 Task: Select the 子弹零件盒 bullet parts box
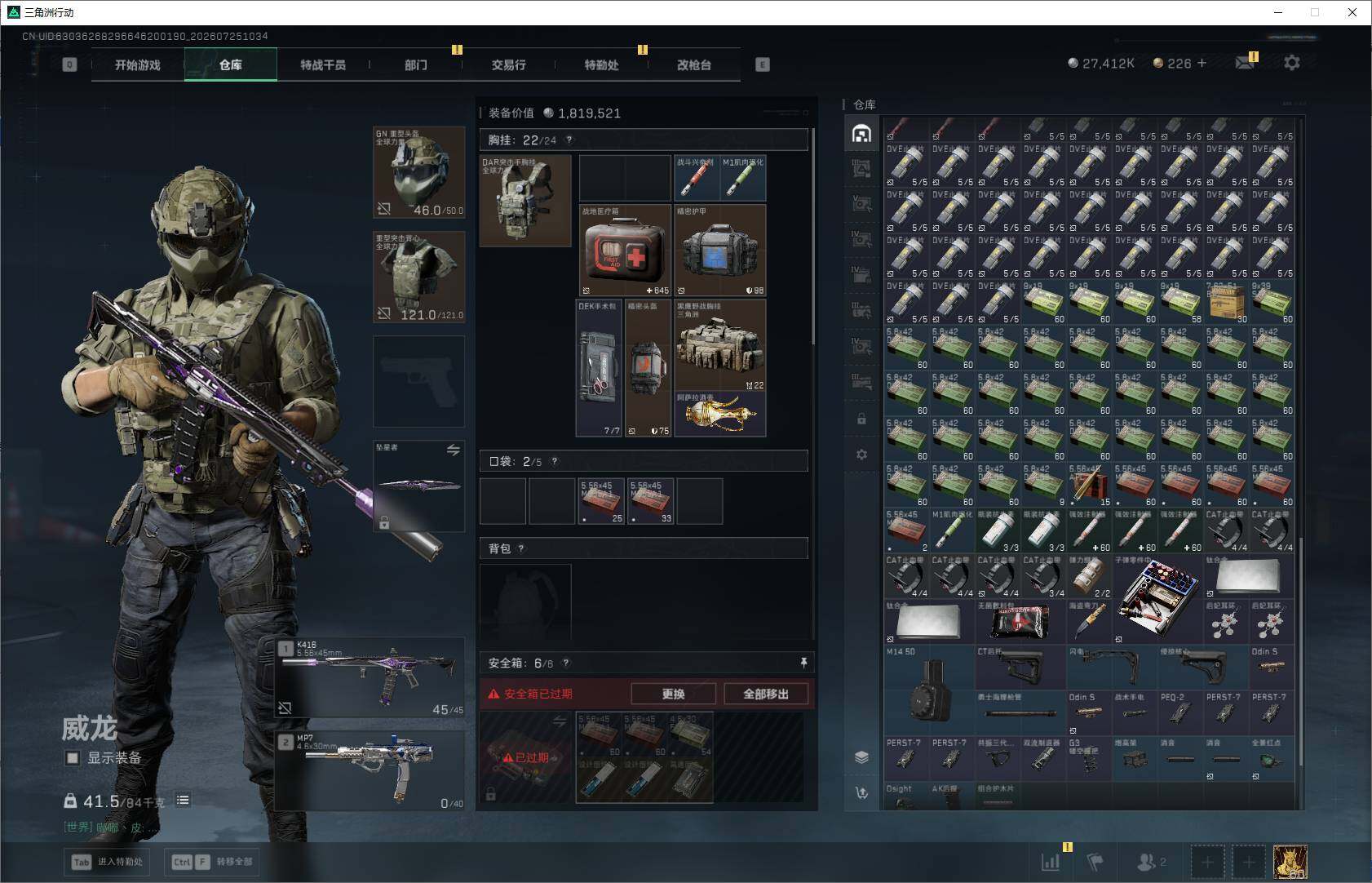[x=1157, y=599]
